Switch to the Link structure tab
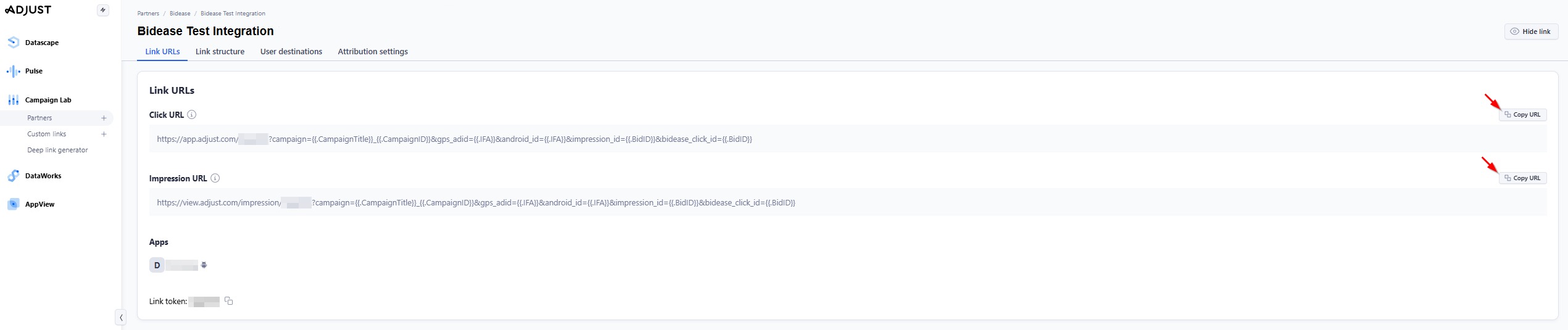The height and width of the screenshot is (330, 1568). tap(220, 52)
